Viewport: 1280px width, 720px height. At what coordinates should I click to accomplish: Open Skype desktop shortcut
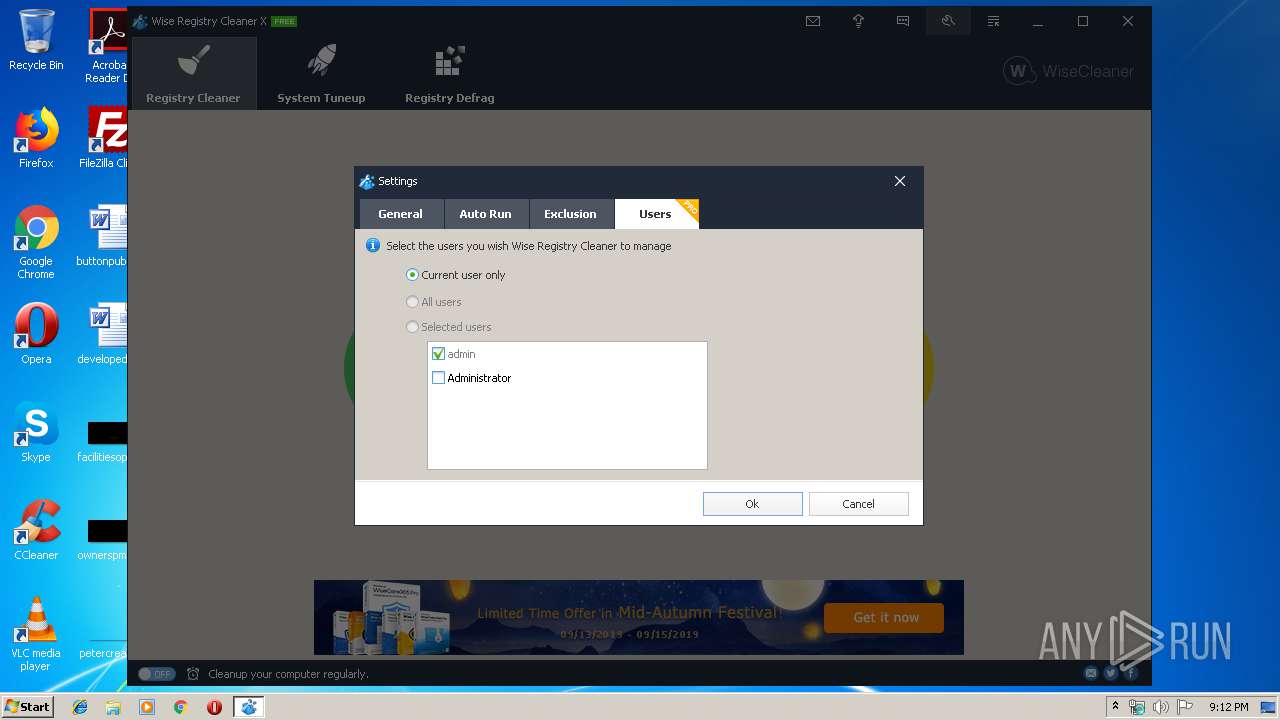coord(36,431)
